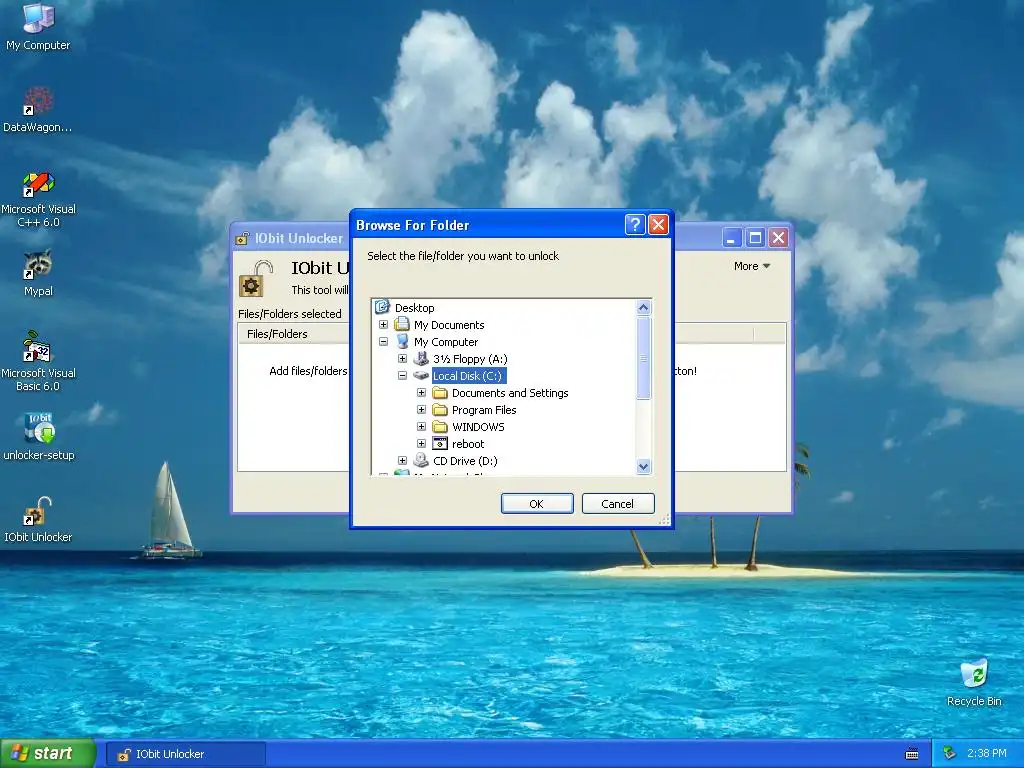
Task: Select Documents and Settings label
Action: pos(510,392)
